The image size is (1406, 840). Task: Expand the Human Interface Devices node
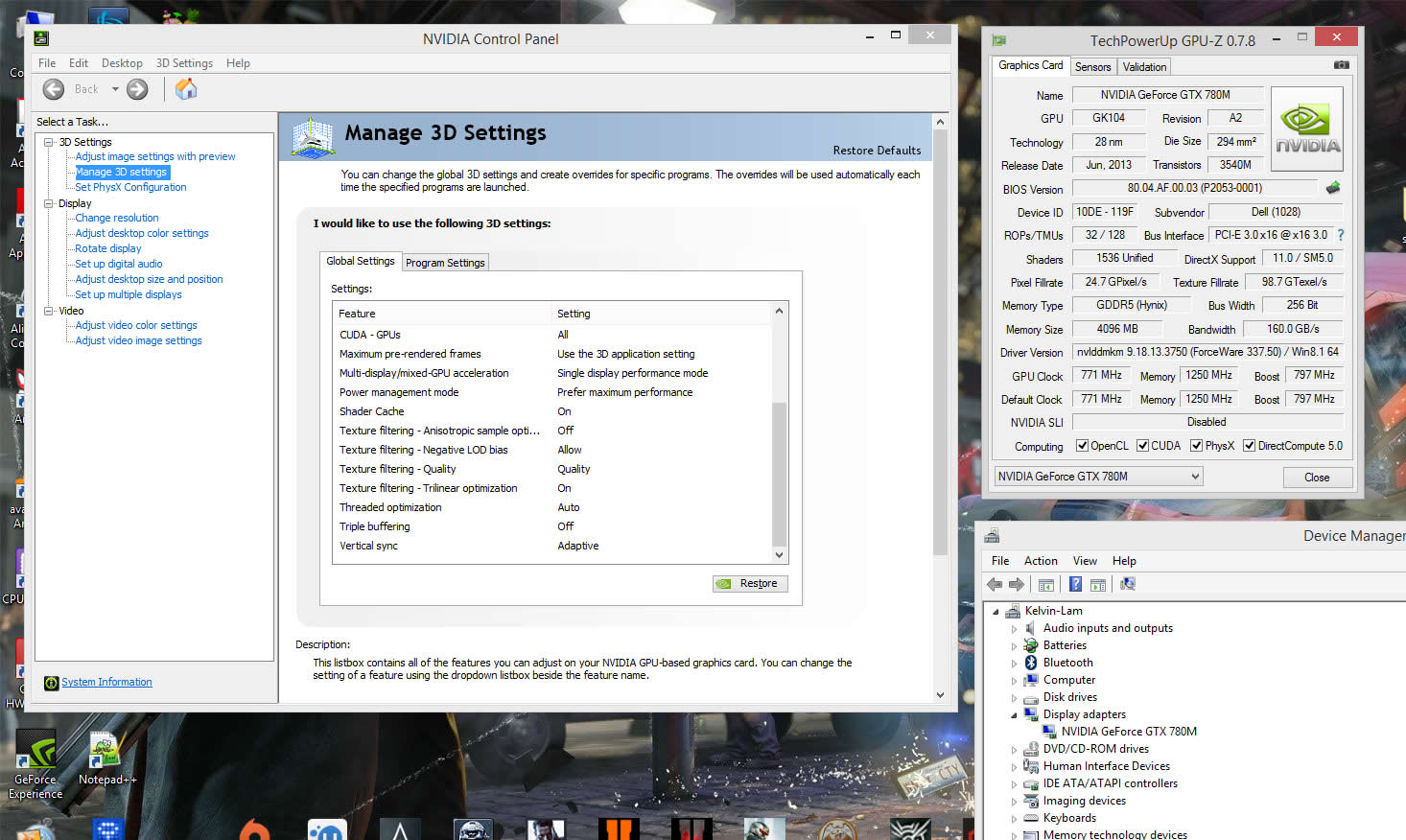pos(1014,767)
